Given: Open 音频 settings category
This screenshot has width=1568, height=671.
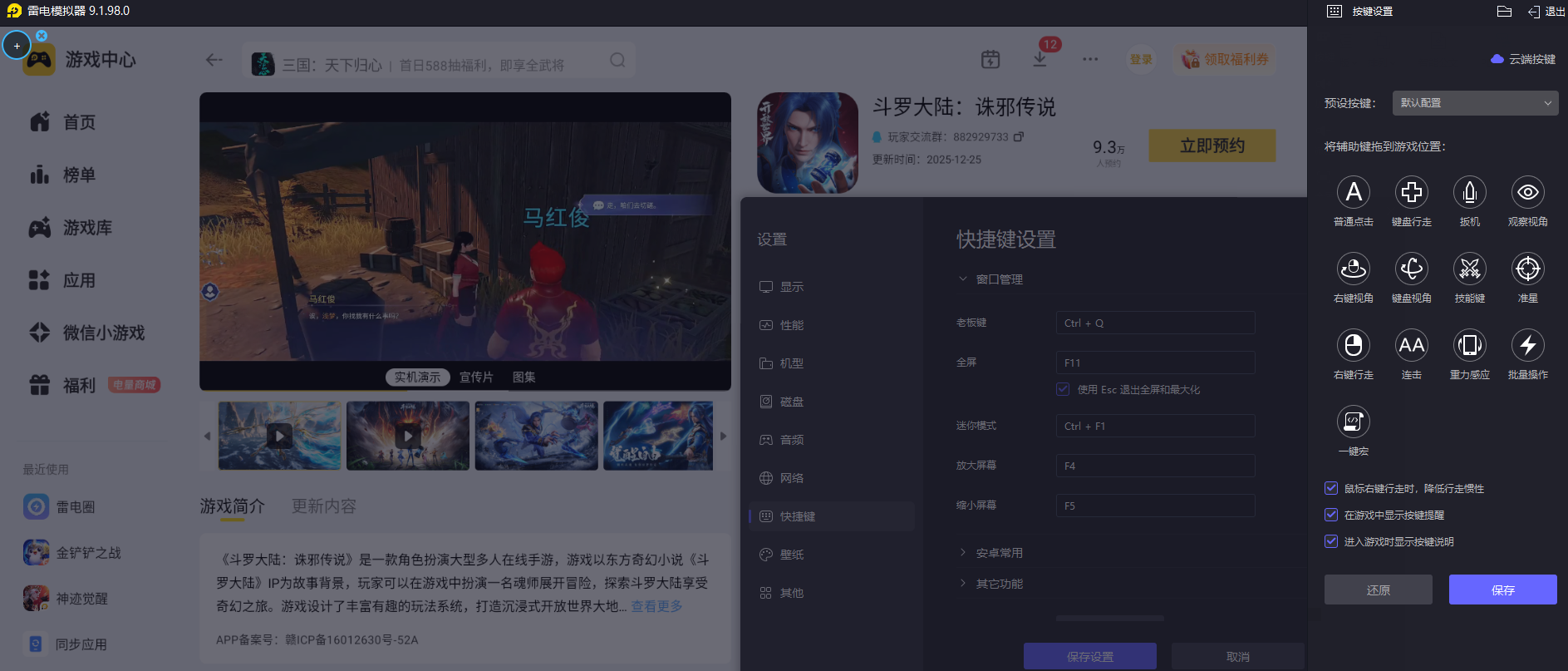Looking at the screenshot, I should (831, 440).
